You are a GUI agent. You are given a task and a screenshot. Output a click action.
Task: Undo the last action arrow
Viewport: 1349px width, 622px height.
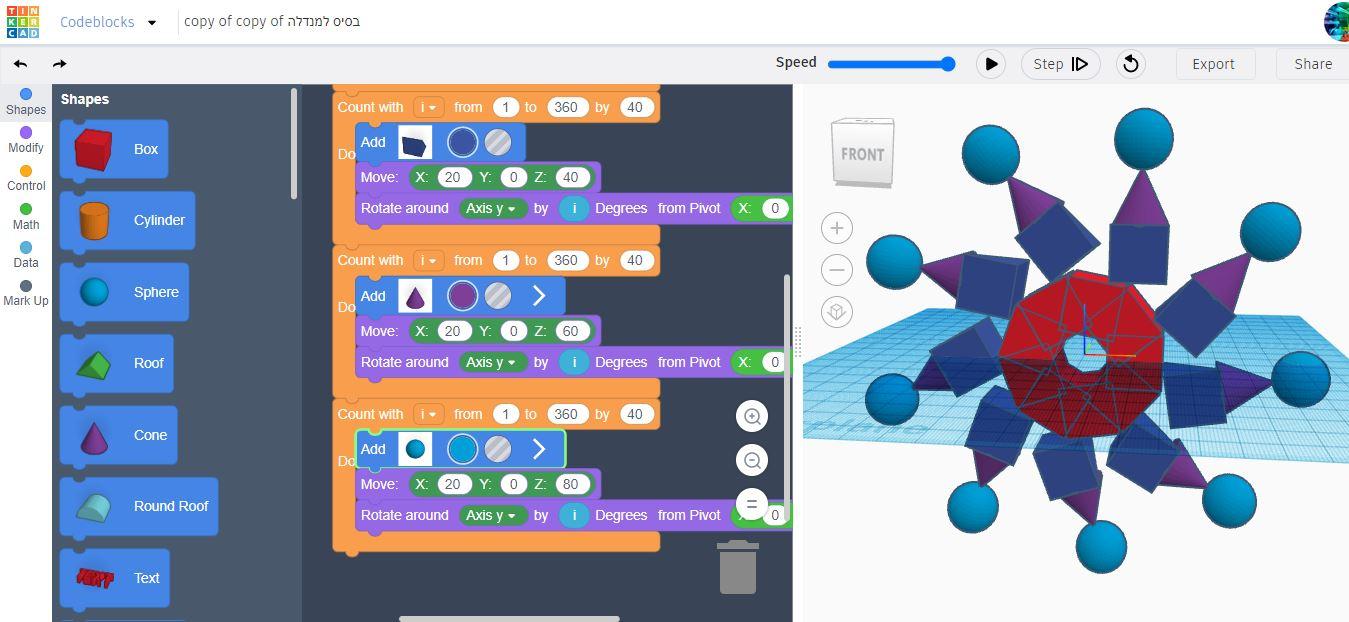(21, 64)
